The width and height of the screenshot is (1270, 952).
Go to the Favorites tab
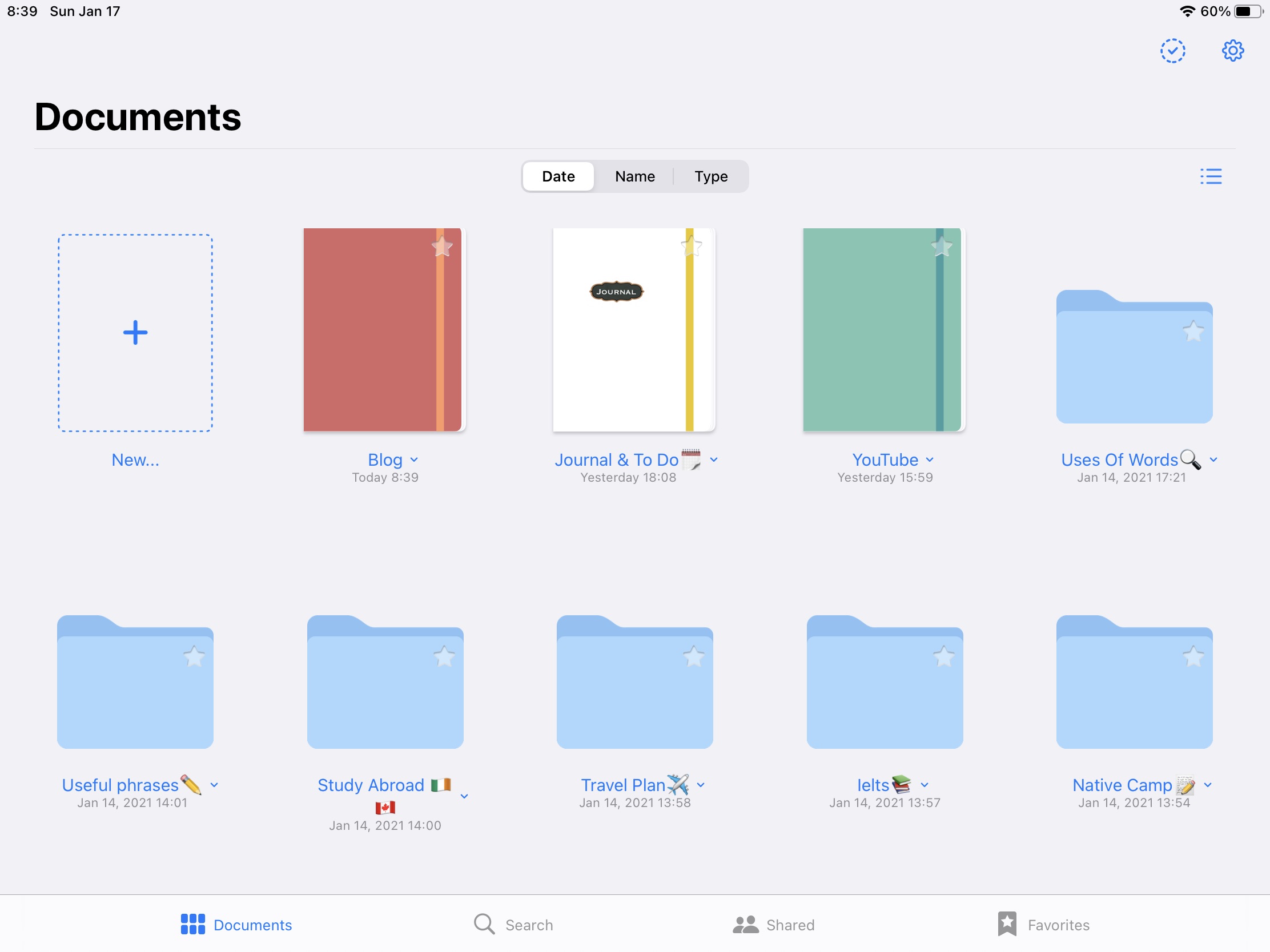point(1043,925)
